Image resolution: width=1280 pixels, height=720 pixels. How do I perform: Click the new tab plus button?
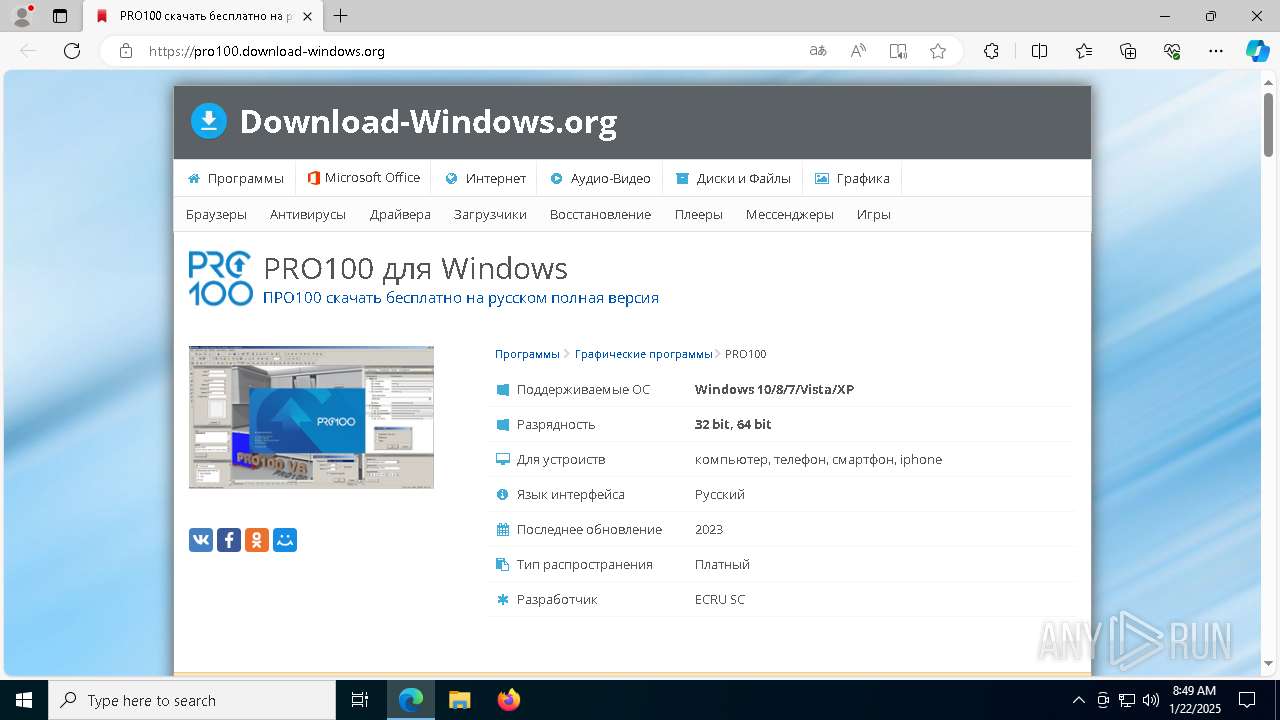point(341,16)
